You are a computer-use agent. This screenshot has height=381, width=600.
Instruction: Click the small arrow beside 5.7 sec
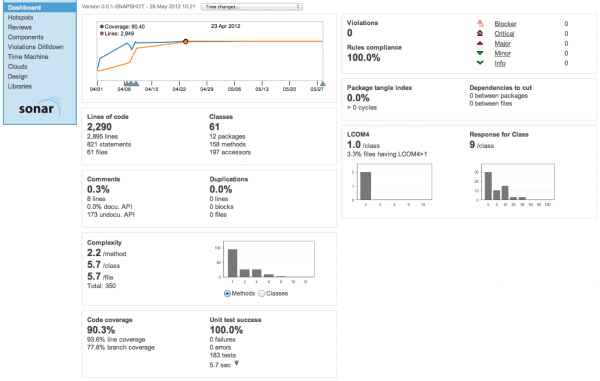click(237, 363)
